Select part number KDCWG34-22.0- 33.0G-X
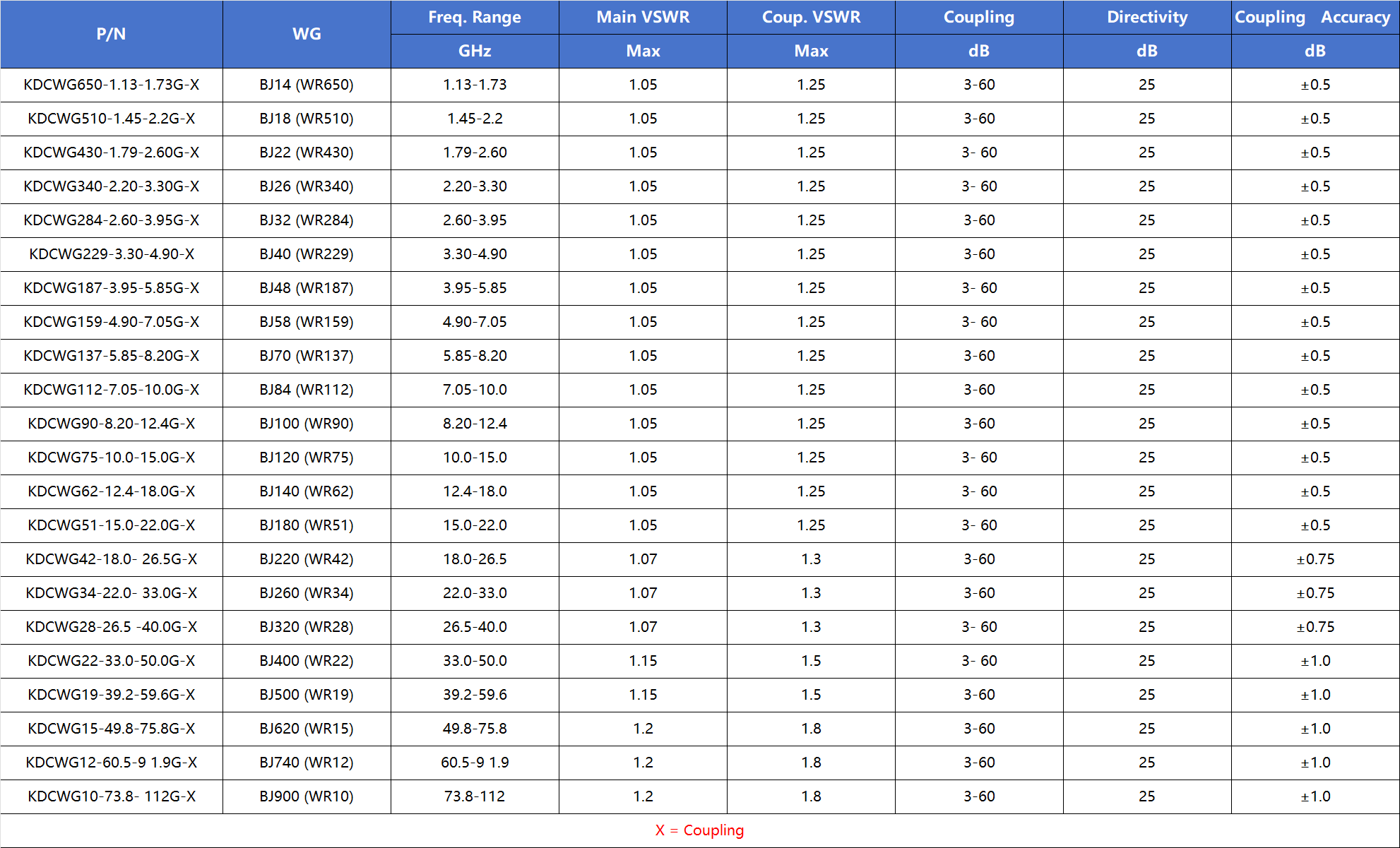Viewport: 1400px width, 848px height. 112,593
